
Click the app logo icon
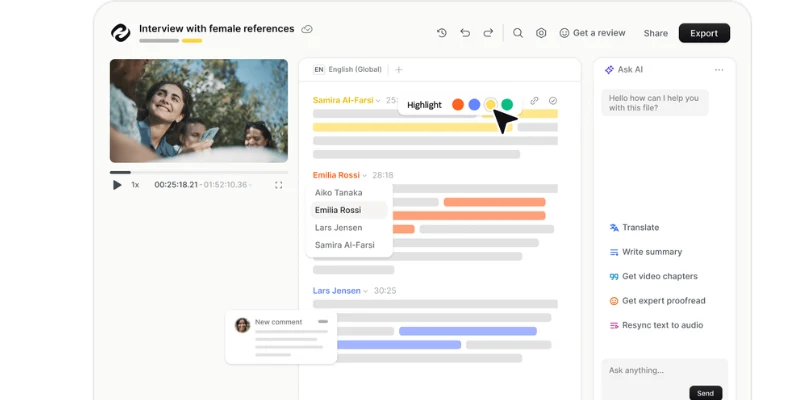tap(120, 33)
